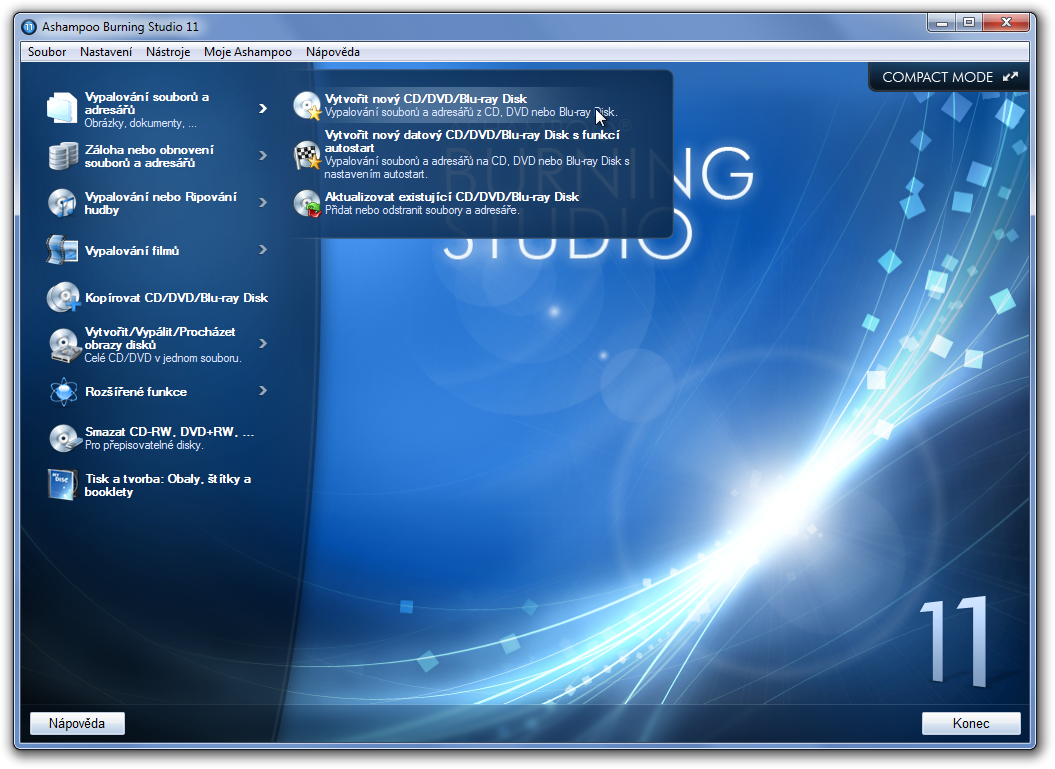Expand the Vypalování souborů a adresářů submenu arrow

[x=263, y=108]
